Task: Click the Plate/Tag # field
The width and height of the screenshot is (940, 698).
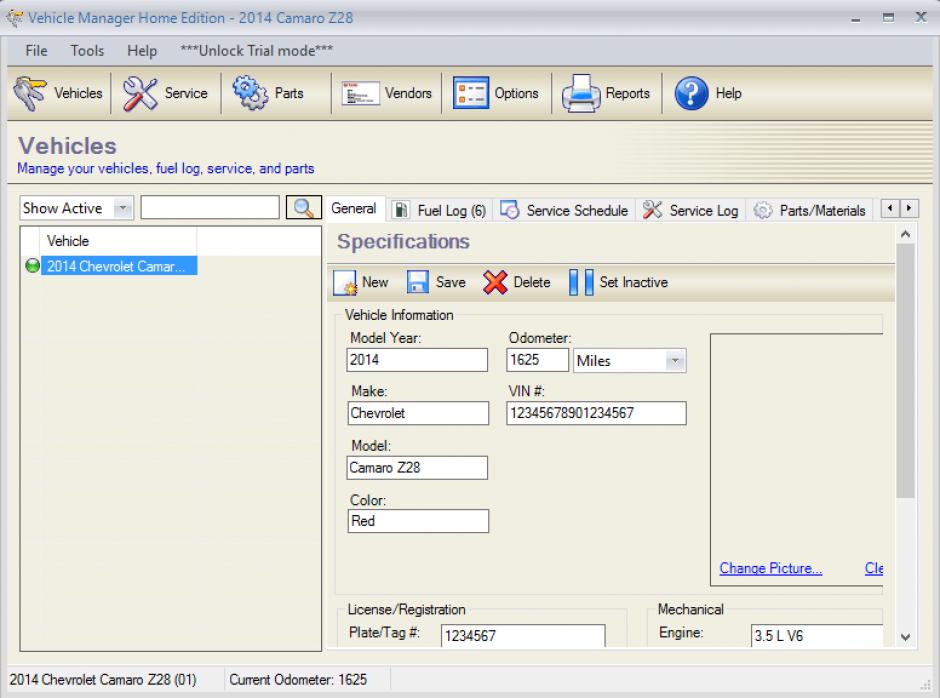Action: [x=523, y=636]
